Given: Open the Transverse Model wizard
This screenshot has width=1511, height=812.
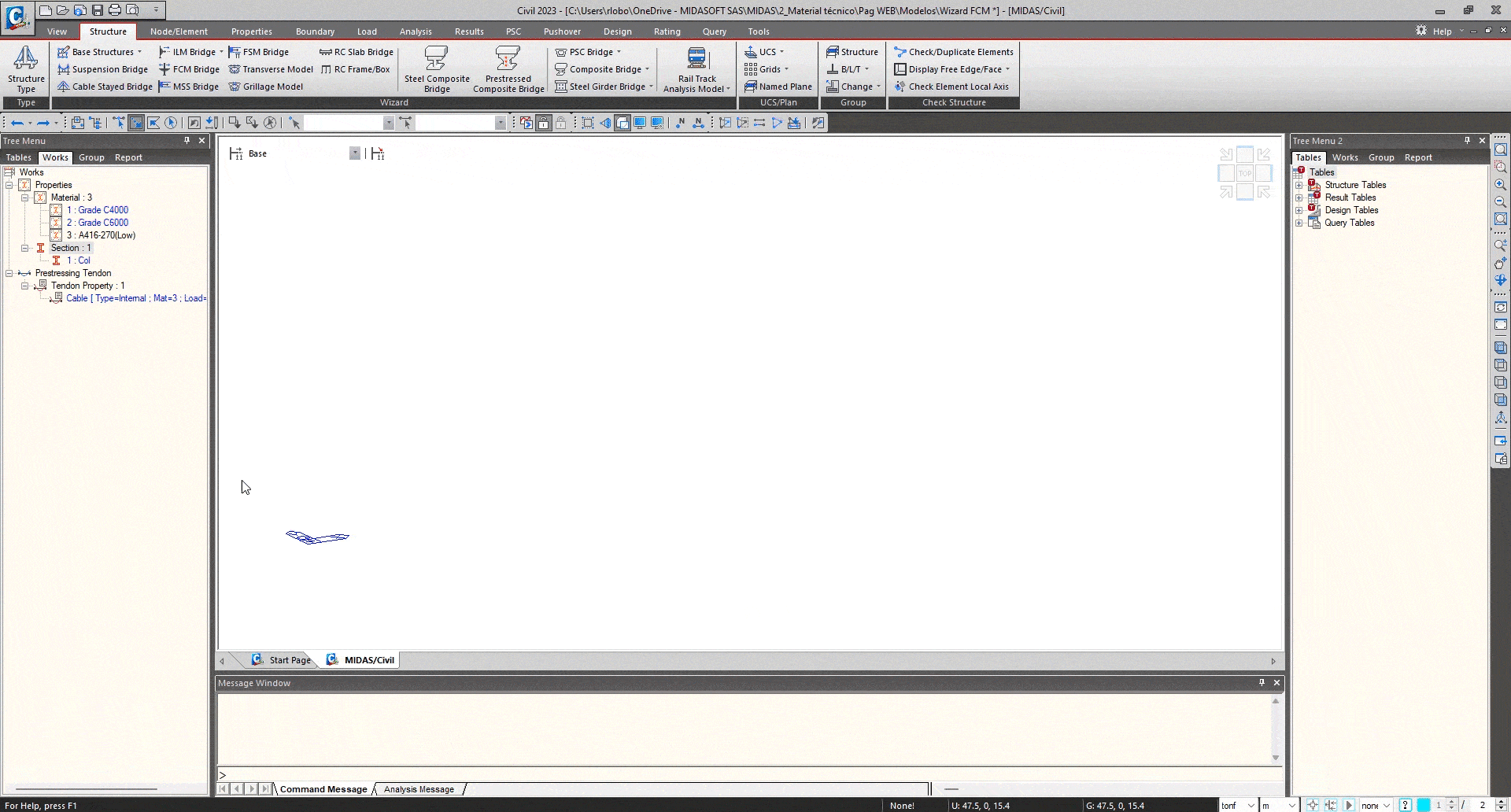Looking at the screenshot, I should click(270, 69).
